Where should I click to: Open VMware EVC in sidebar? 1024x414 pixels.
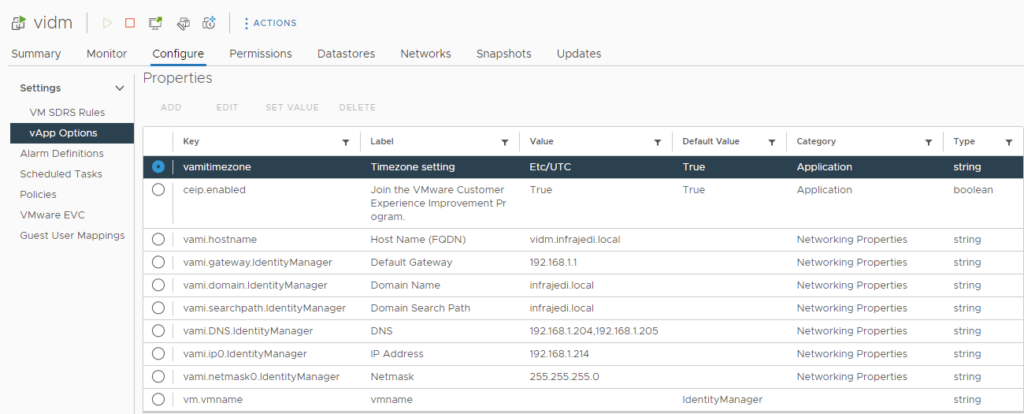coord(52,215)
